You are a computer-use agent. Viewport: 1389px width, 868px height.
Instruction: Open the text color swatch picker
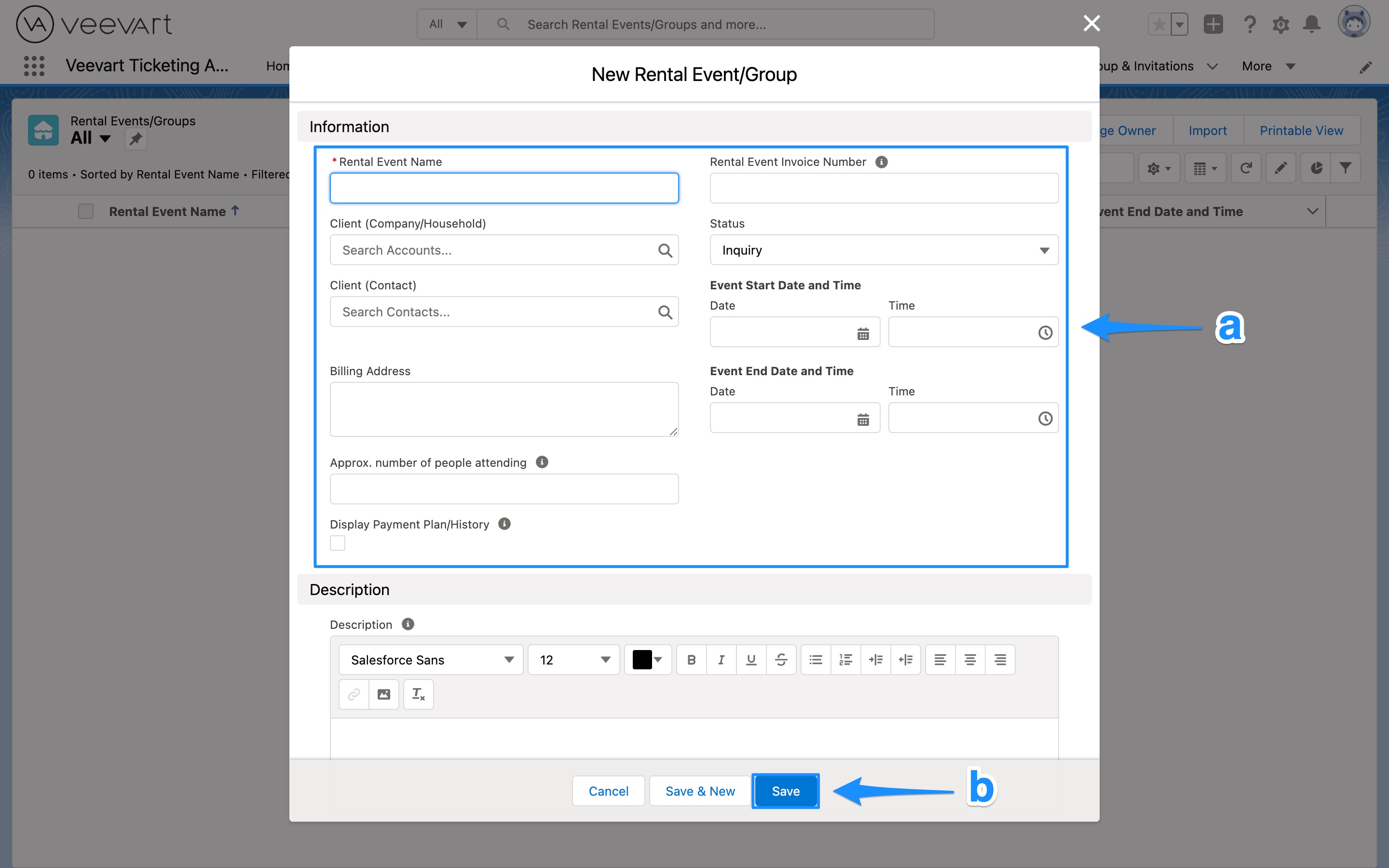(647, 659)
